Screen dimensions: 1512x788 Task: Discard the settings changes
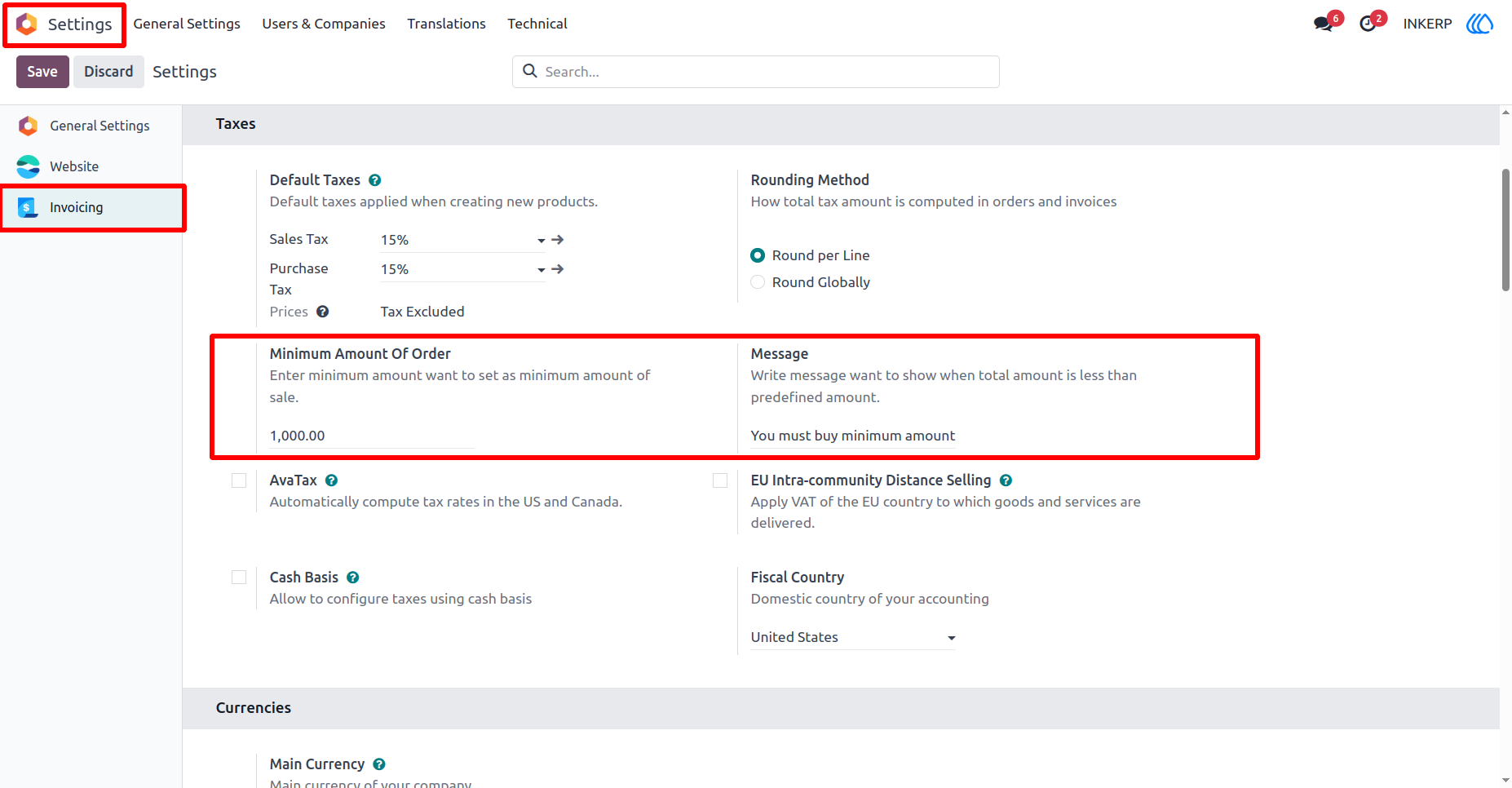click(x=108, y=72)
